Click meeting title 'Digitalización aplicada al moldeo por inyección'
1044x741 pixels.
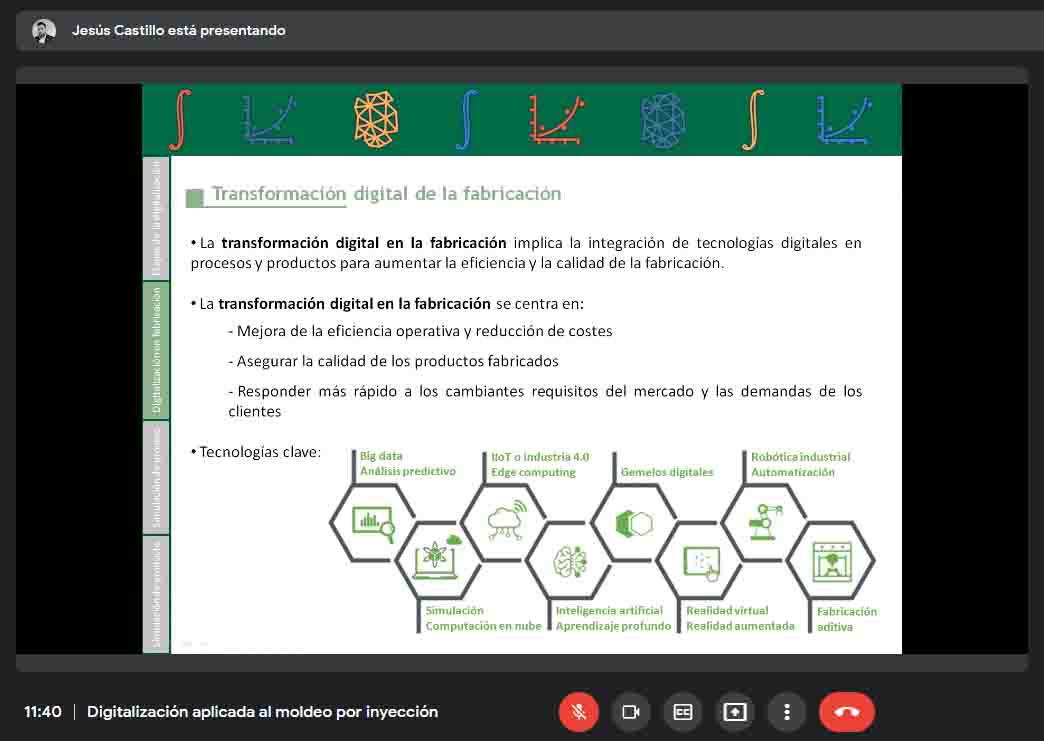tap(262, 712)
